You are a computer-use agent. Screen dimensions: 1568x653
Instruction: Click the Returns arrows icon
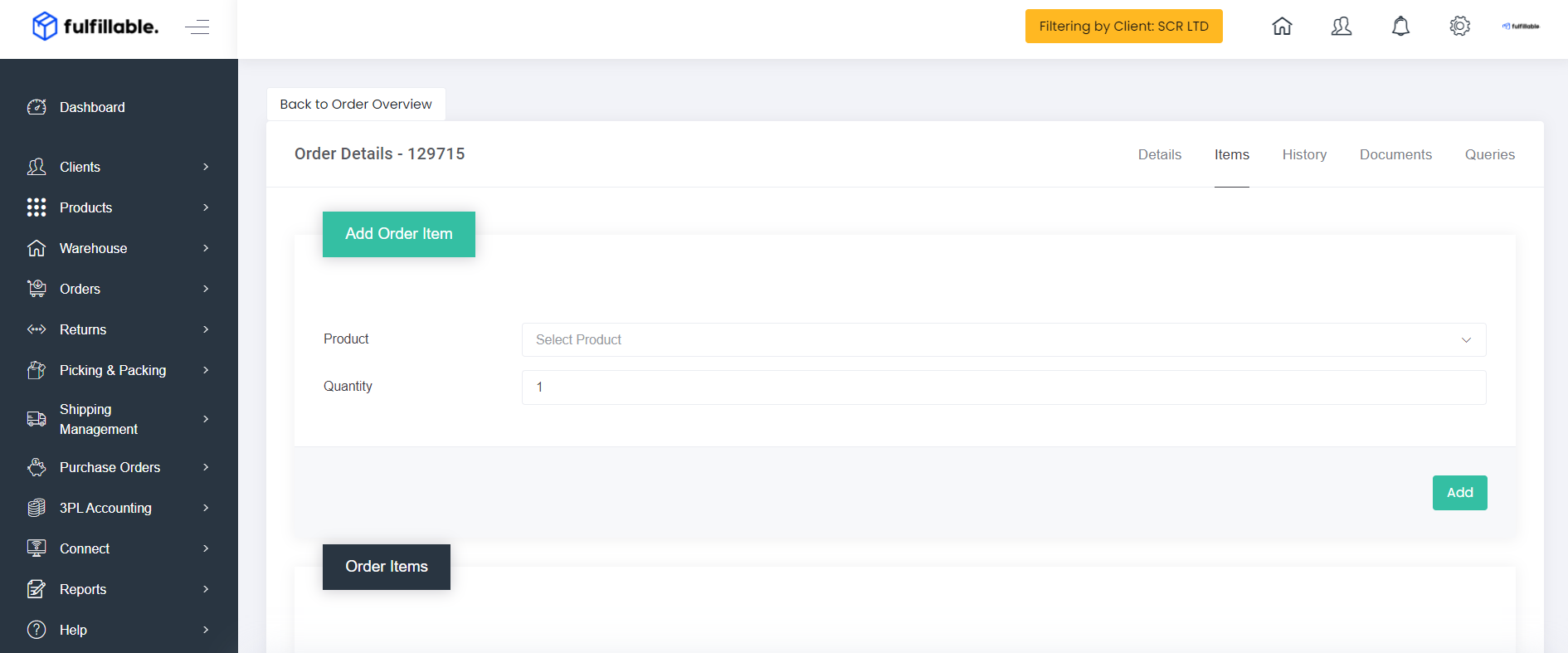(37, 329)
